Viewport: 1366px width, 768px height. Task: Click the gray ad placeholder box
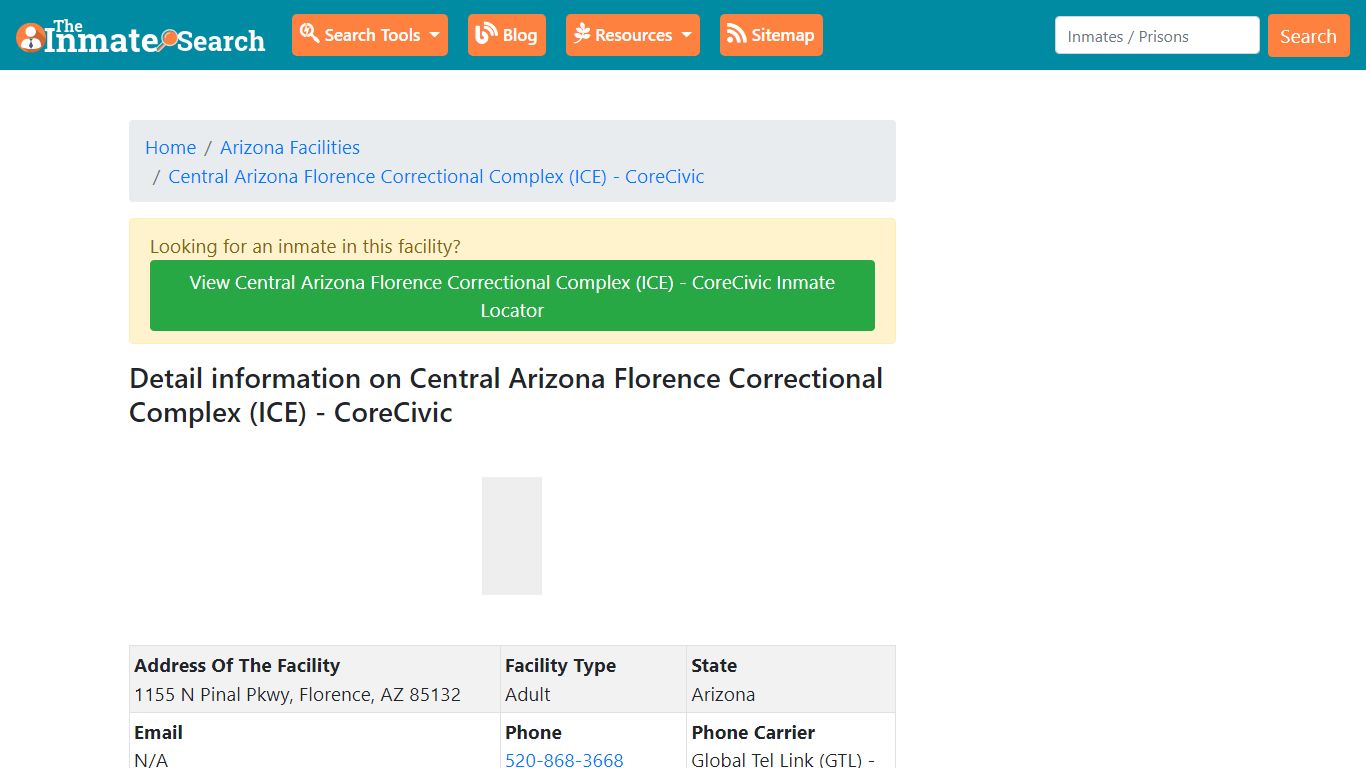[512, 536]
